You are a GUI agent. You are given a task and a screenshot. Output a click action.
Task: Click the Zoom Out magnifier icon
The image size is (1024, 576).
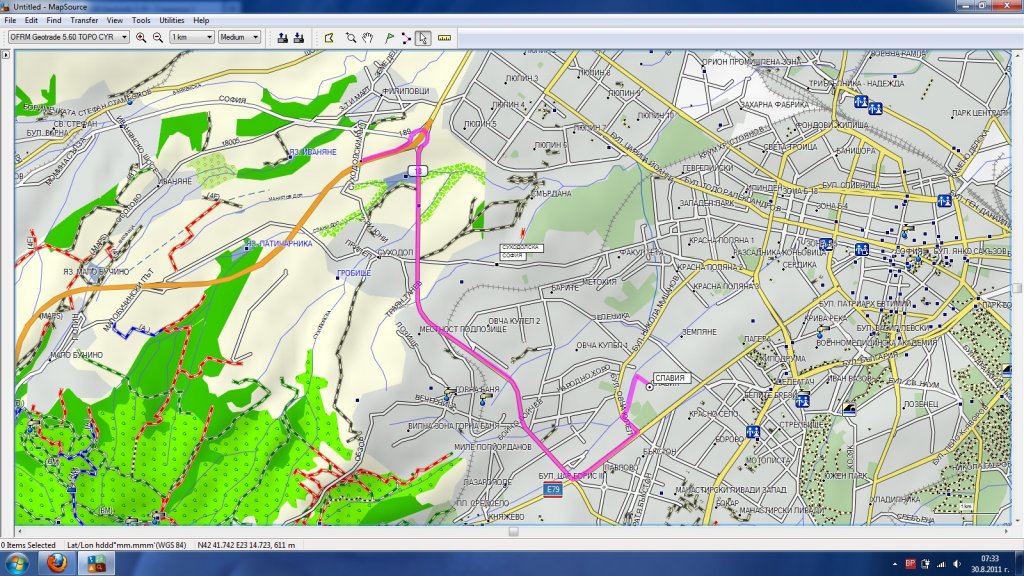click(158, 38)
